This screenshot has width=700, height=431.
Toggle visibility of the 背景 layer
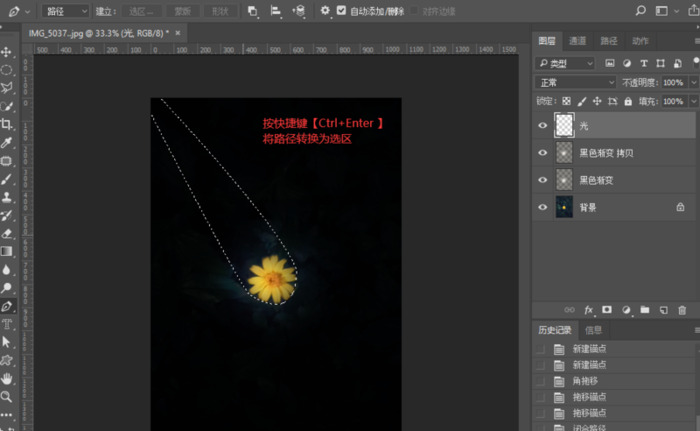point(543,205)
